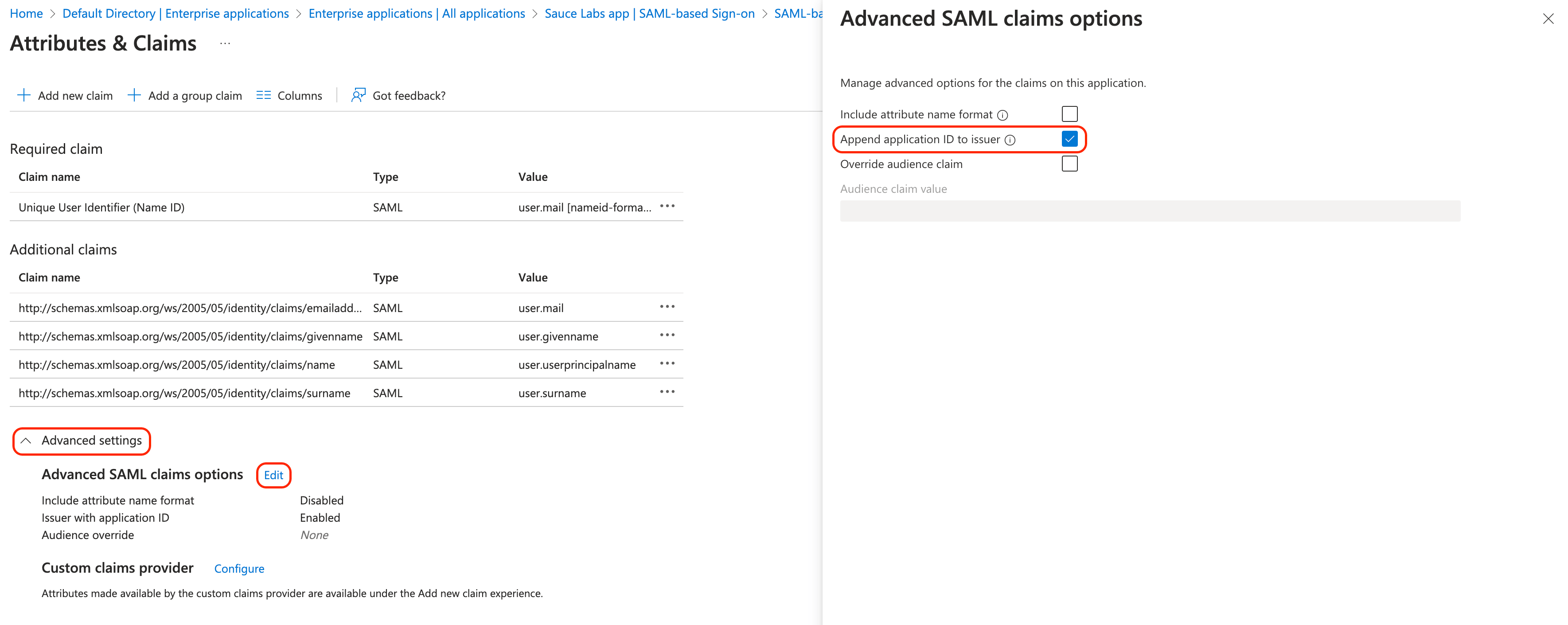
Task: Check the Override audience claim option
Action: 1069,163
